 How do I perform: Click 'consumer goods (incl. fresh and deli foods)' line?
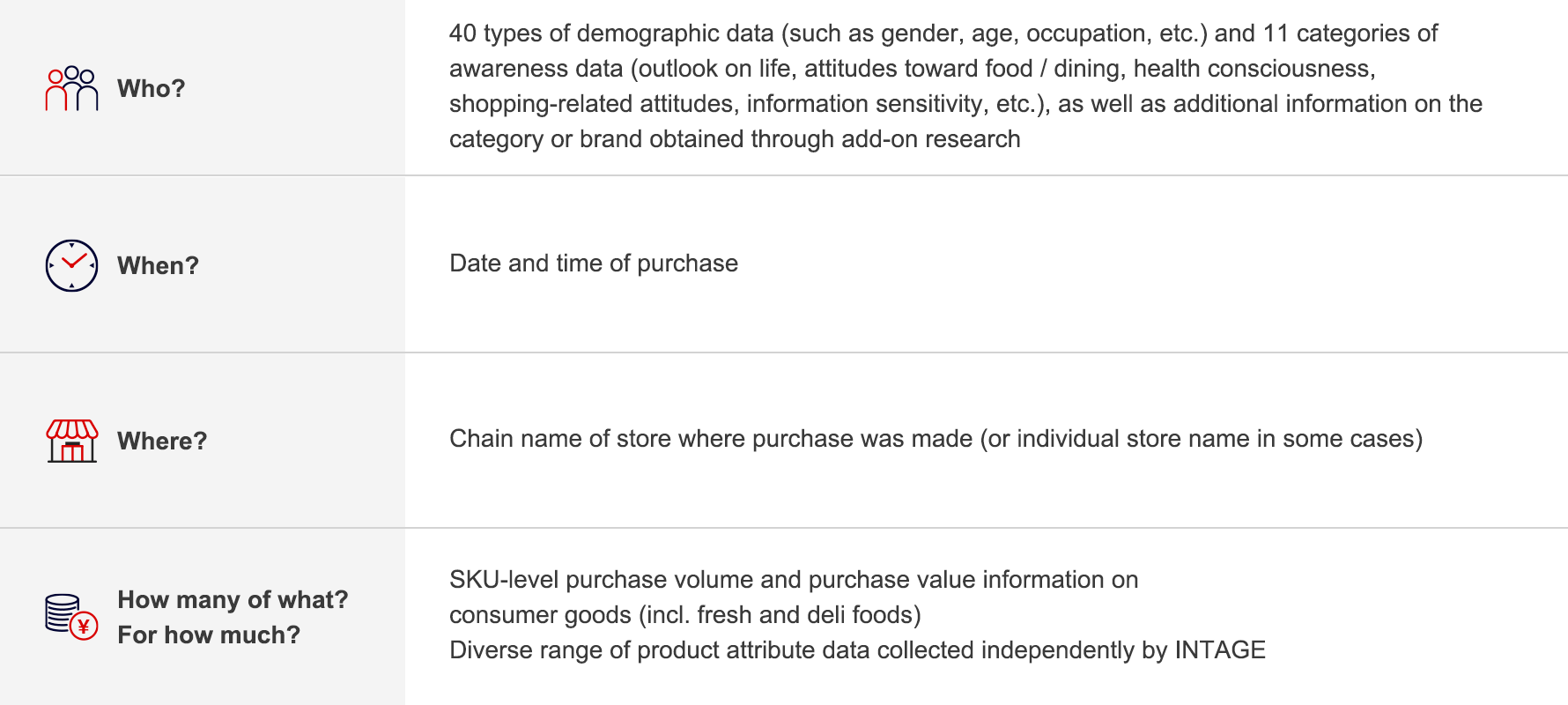click(x=685, y=615)
